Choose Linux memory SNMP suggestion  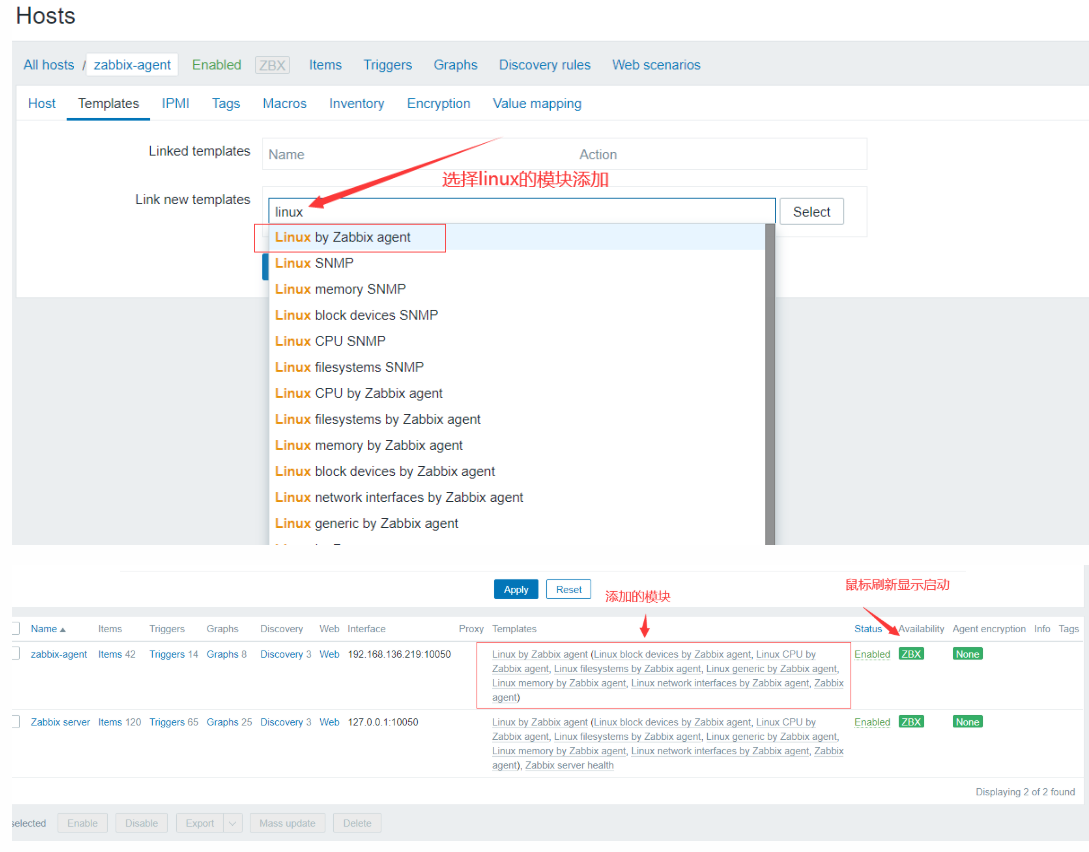(x=517, y=289)
